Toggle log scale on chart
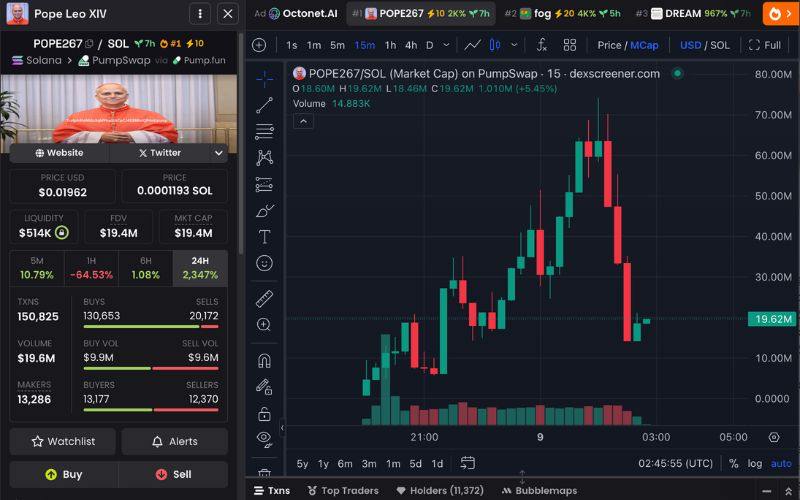800x500 pixels. click(755, 463)
